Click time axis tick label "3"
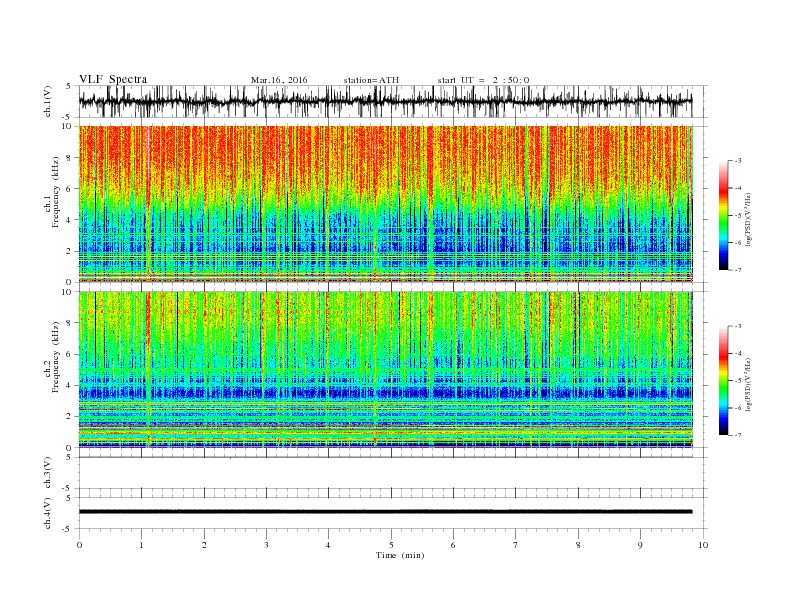Screen dimensions: 792x612 [x=266, y=545]
